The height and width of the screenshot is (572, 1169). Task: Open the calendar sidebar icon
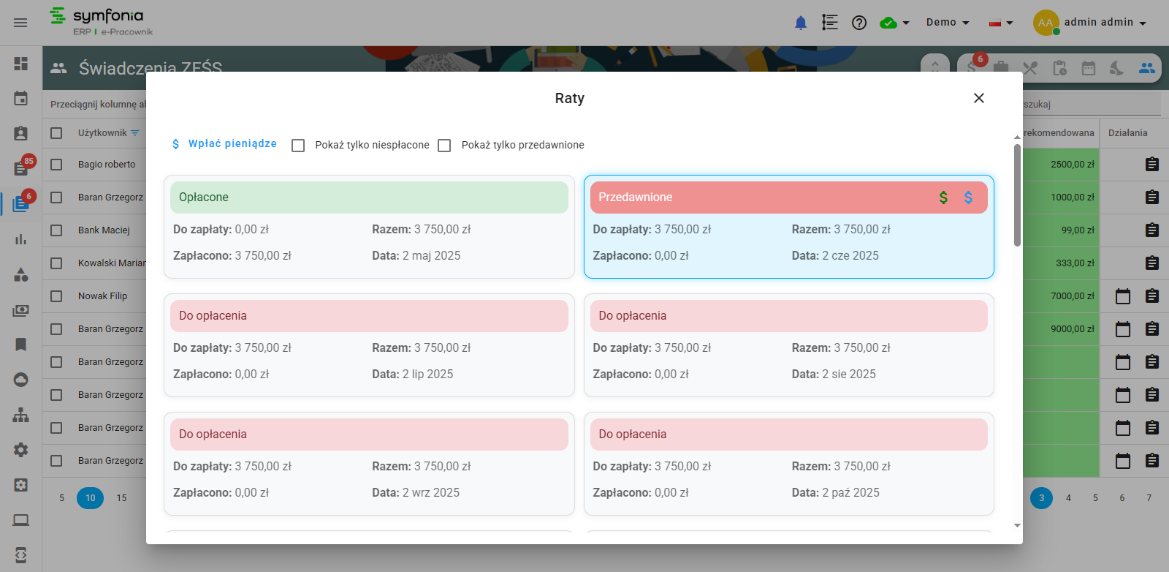(x=21, y=98)
